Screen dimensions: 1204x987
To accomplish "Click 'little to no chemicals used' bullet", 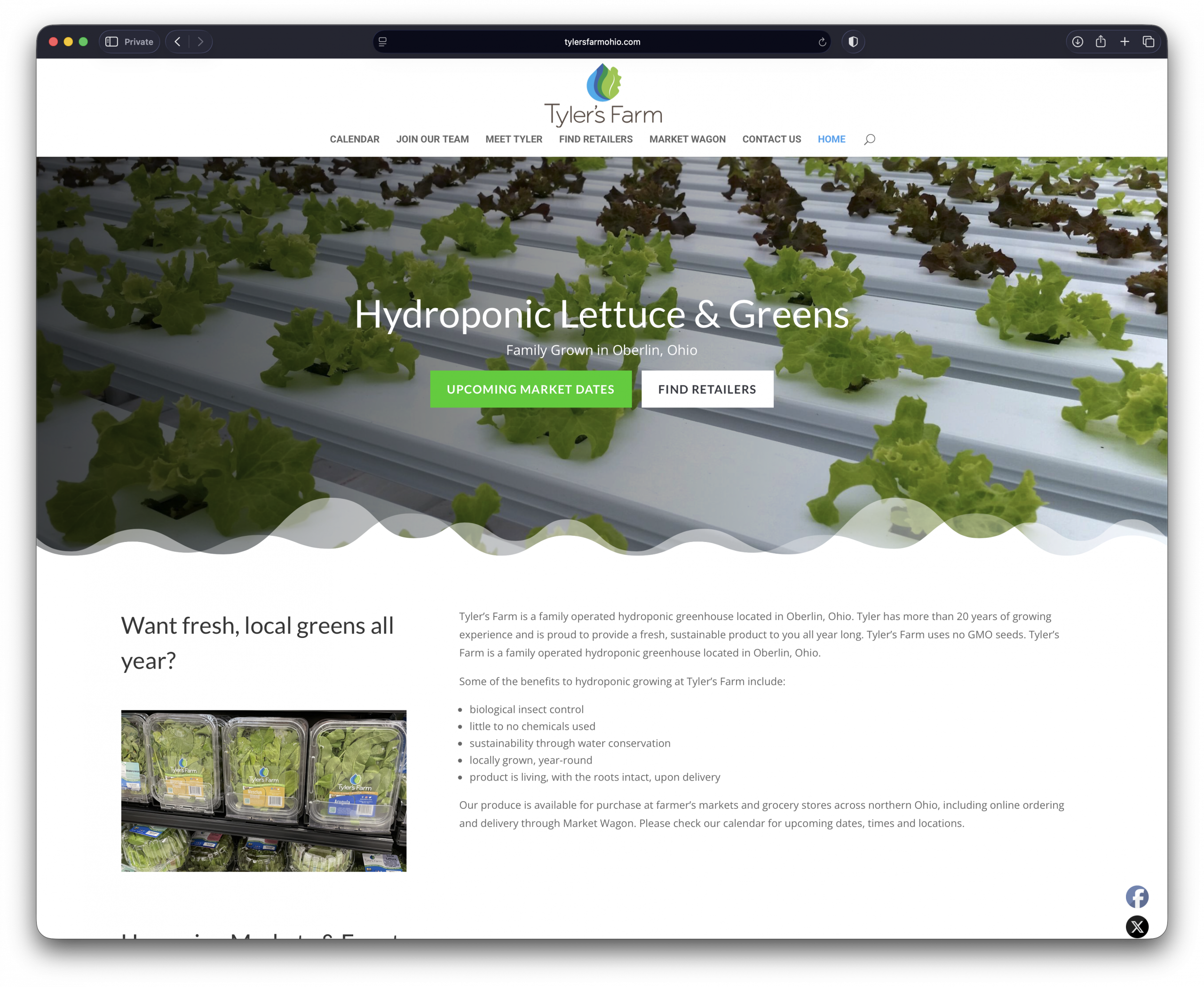I will (x=532, y=726).
